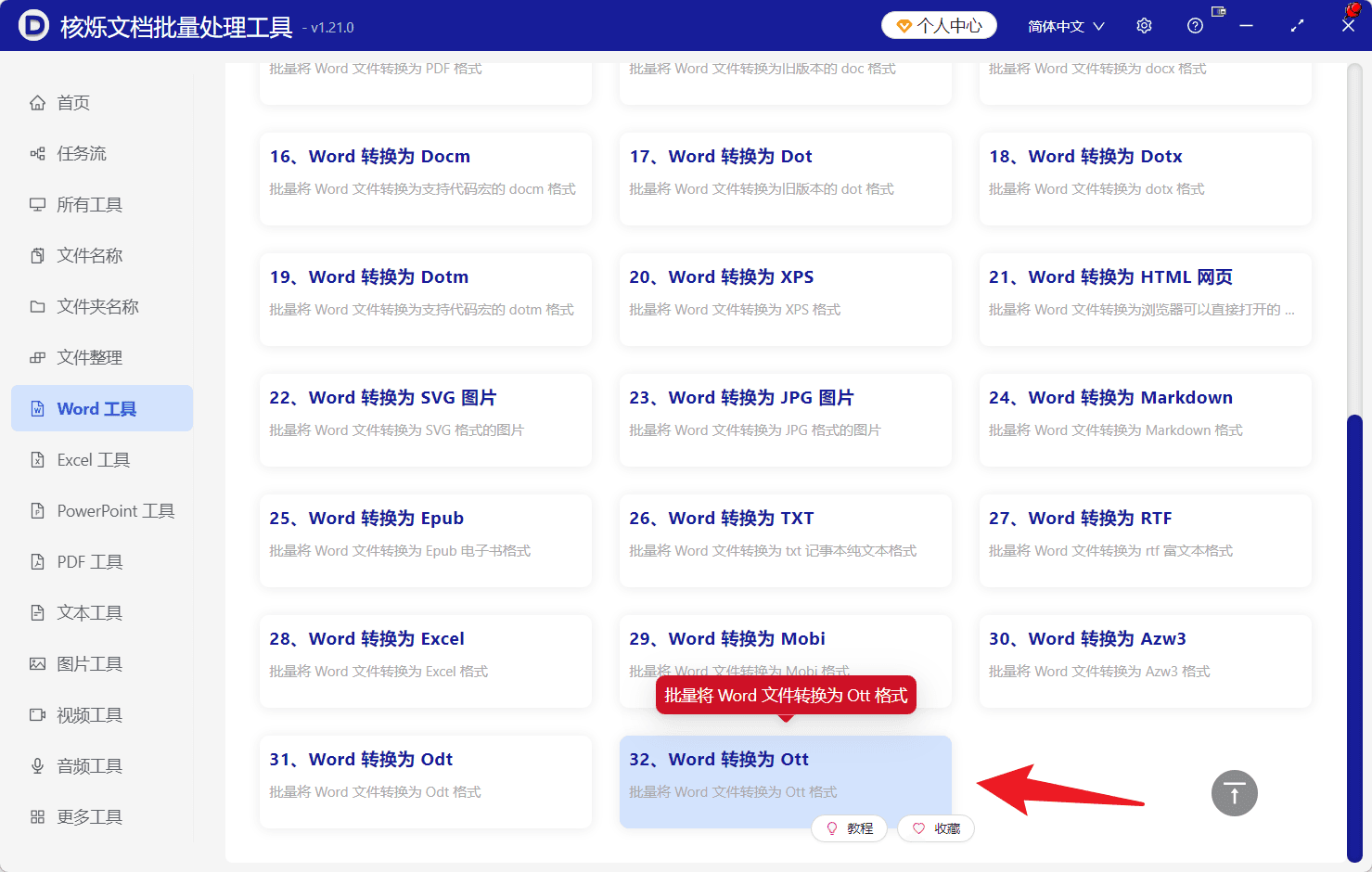Click the home icon beside 首页
1372x872 pixels.
37,103
